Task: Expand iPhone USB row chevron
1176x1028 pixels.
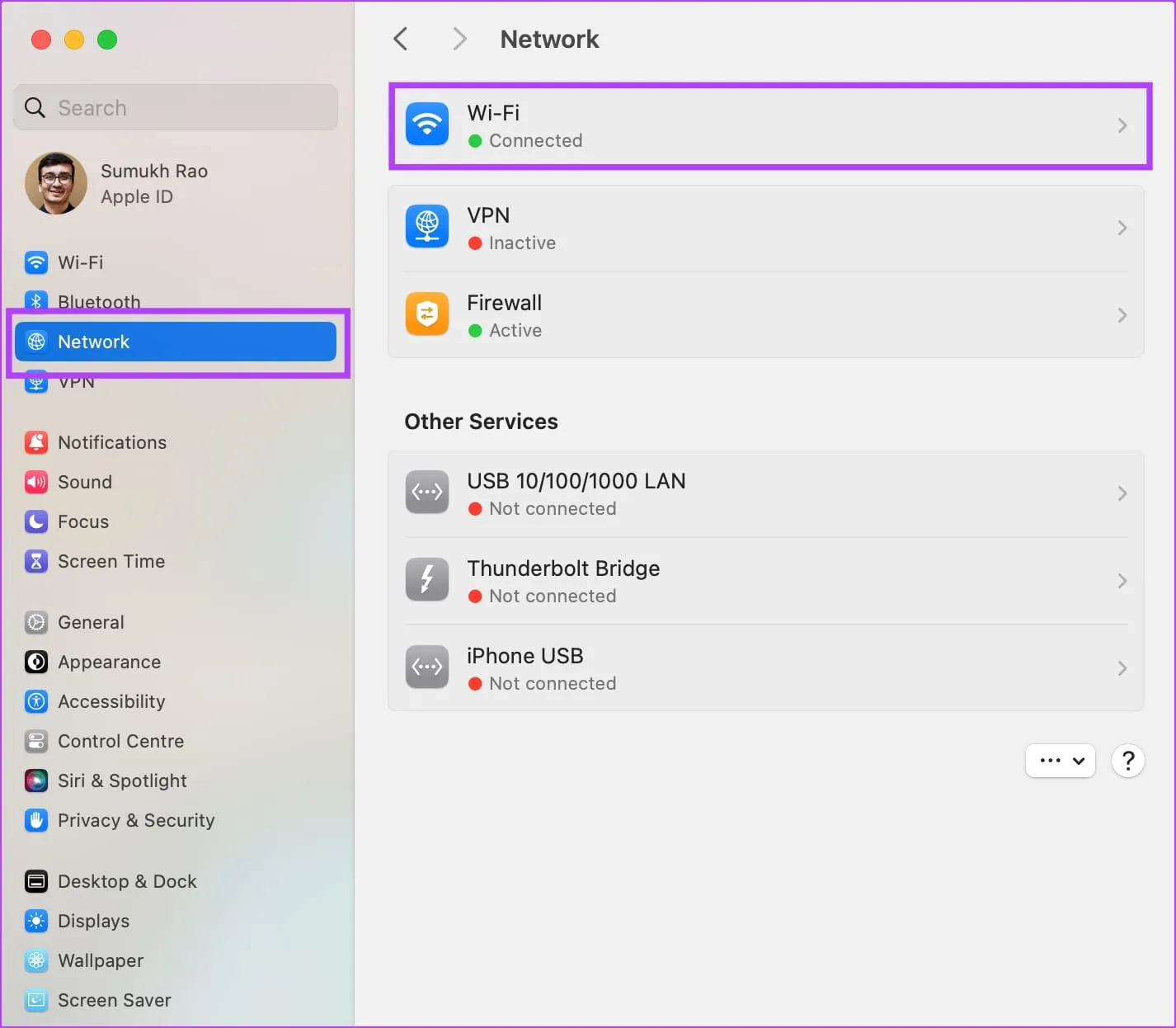Action: 1122,668
